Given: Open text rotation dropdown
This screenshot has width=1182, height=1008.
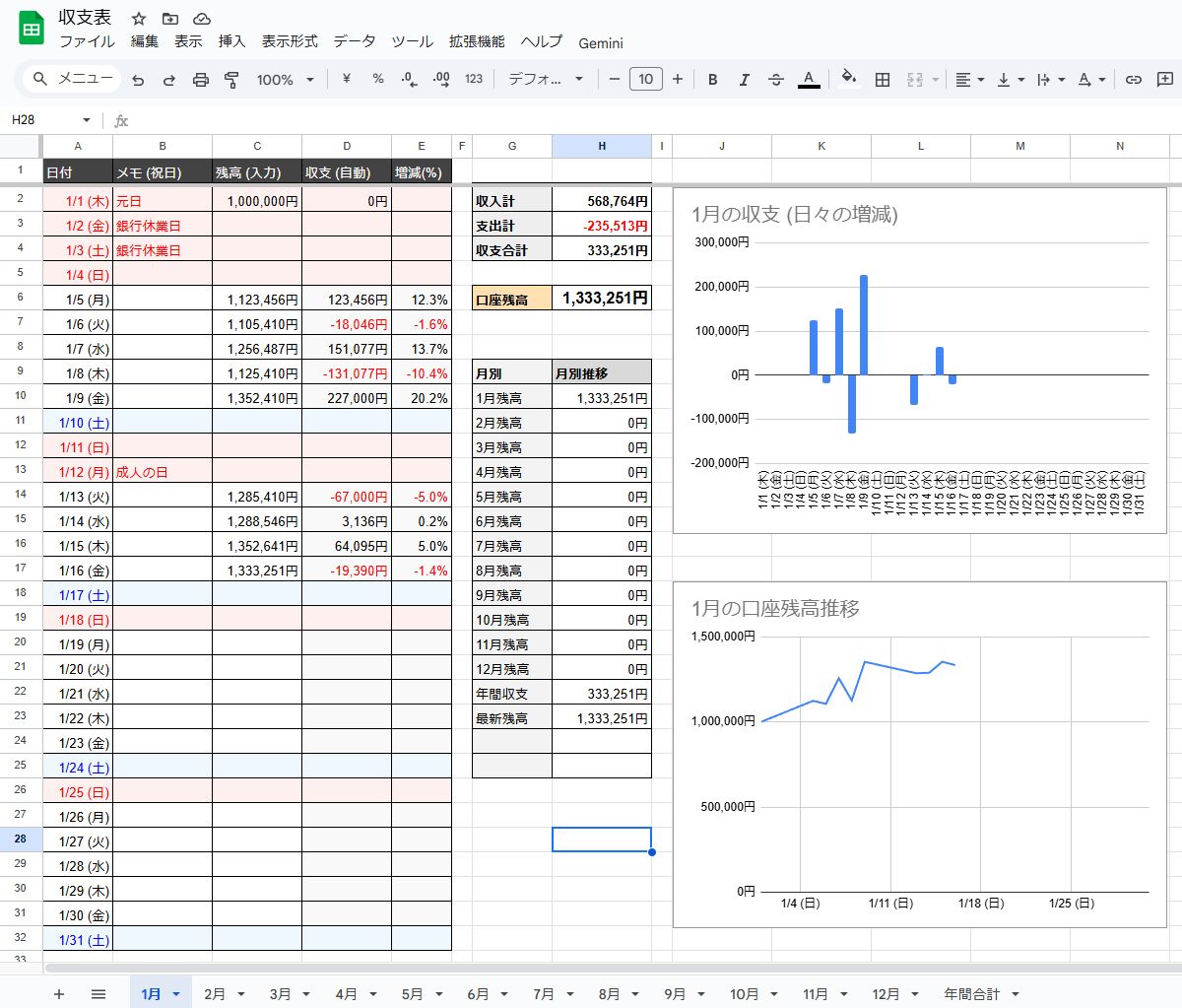Looking at the screenshot, I should [1091, 80].
